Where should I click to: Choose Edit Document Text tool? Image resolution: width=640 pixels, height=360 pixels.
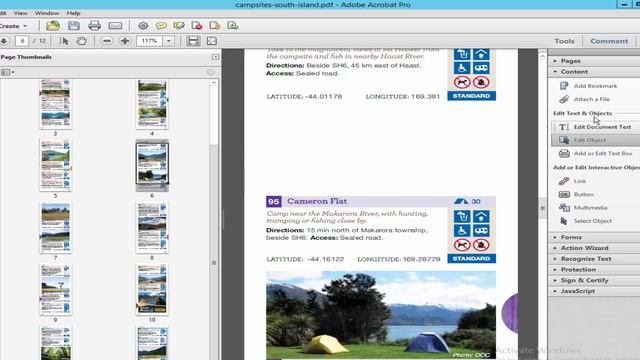click(596, 127)
